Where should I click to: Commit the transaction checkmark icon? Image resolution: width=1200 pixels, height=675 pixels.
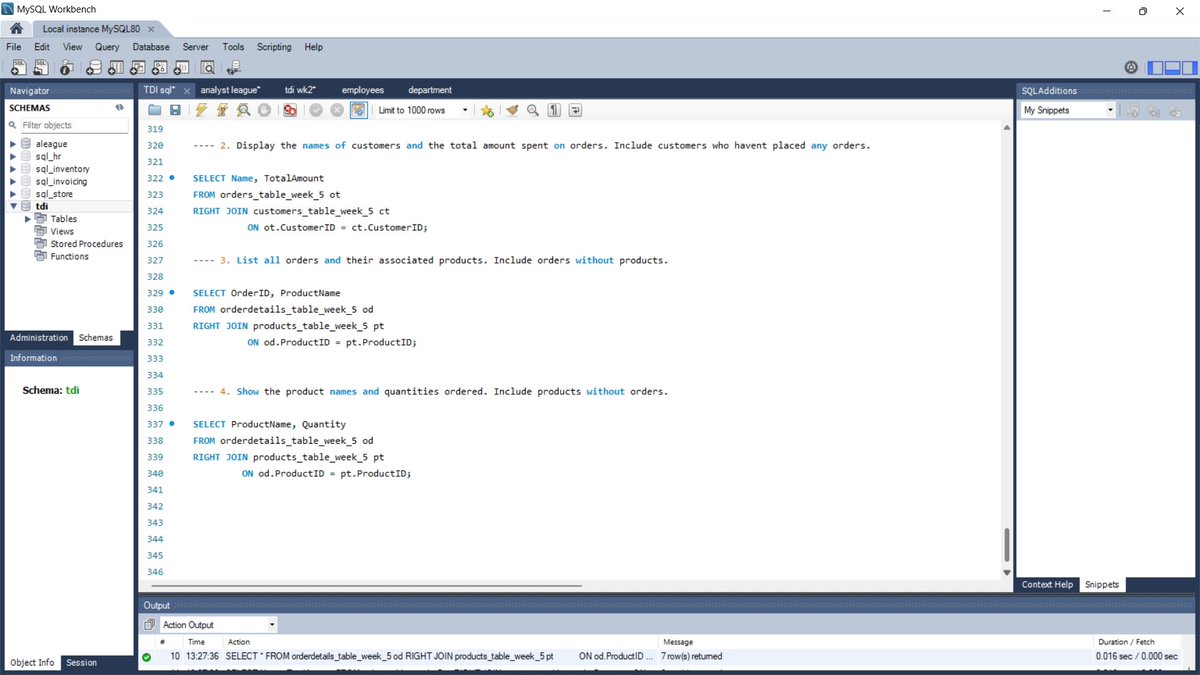[316, 110]
